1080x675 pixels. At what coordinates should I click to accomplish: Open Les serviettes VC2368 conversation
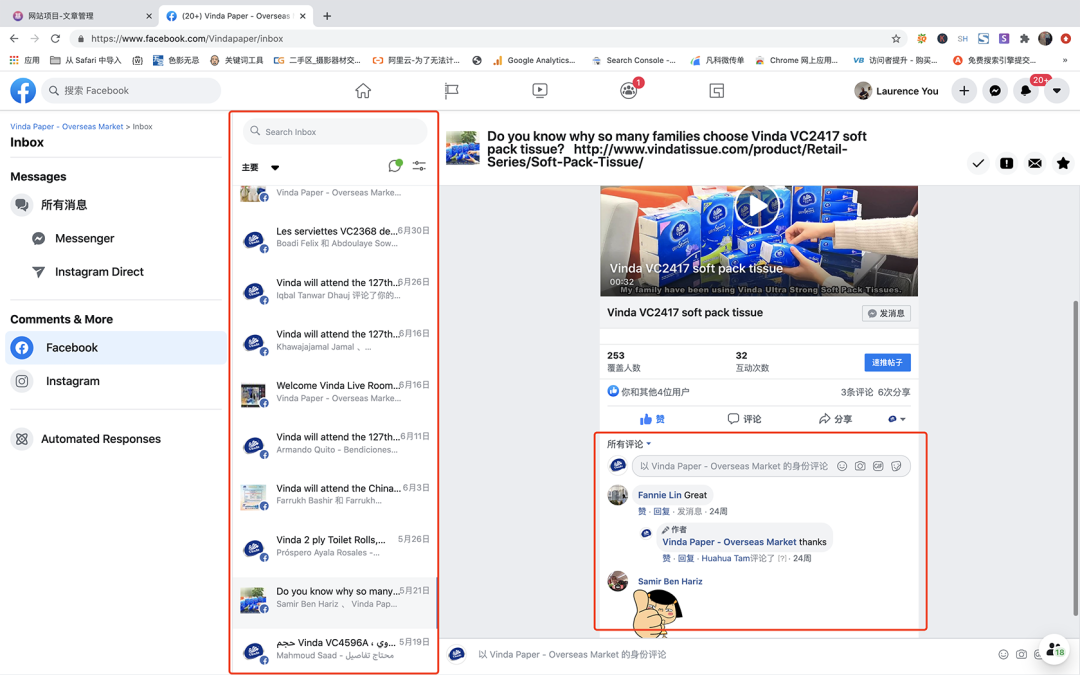(x=335, y=238)
